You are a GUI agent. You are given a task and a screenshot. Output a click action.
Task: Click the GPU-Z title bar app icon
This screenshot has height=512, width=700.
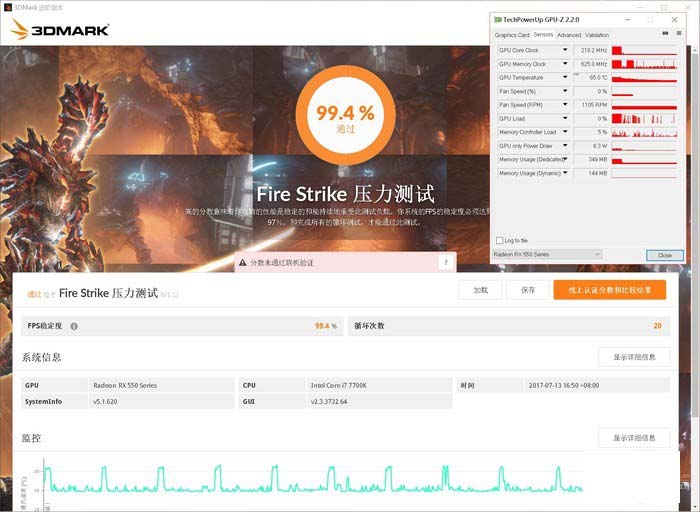pos(497,19)
